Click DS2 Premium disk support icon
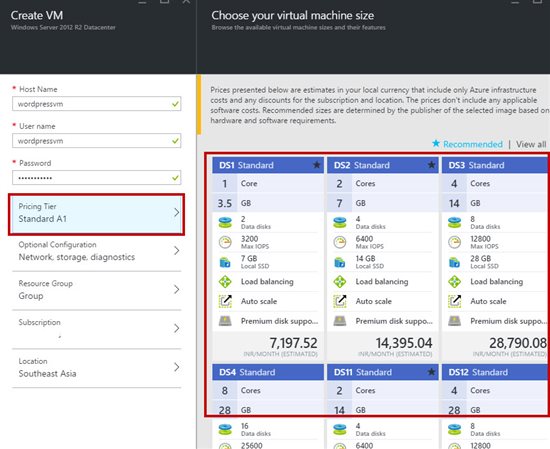This screenshot has height=449, width=550. [x=340, y=321]
